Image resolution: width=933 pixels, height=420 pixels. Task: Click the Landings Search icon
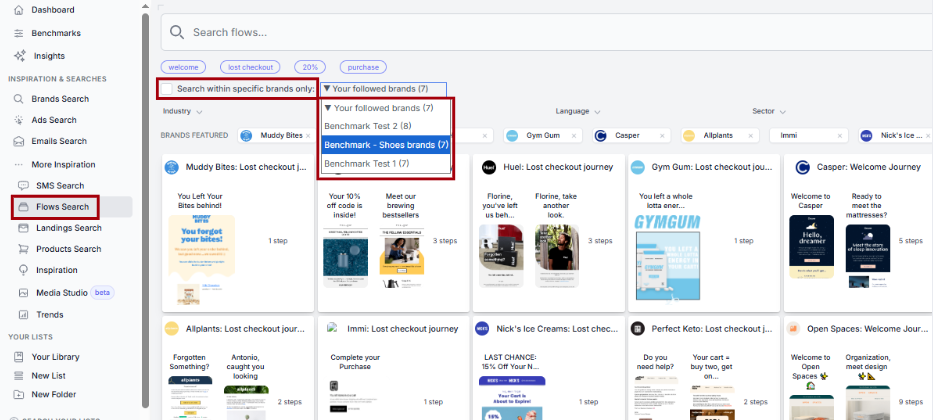tap(23, 228)
